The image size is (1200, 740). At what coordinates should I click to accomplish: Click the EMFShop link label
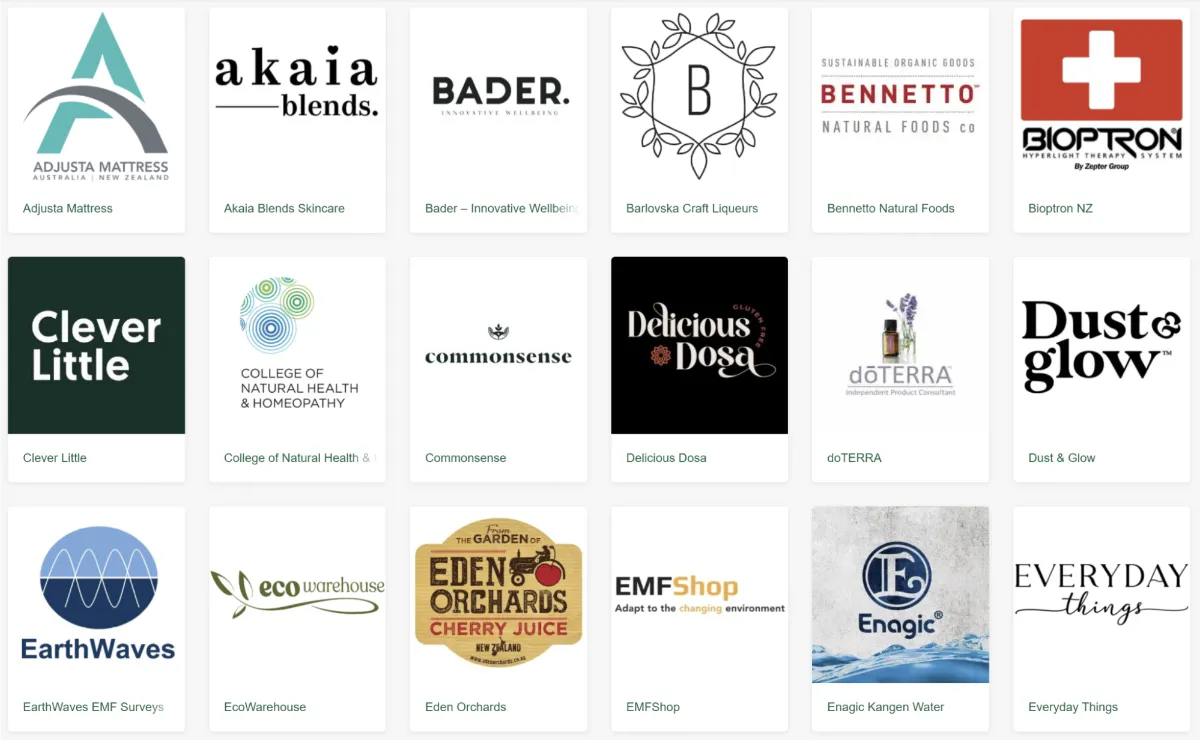point(652,707)
